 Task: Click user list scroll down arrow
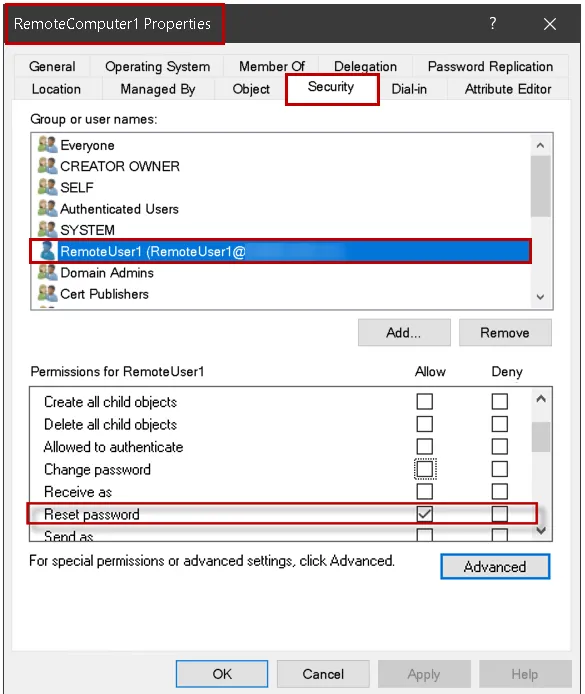point(540,297)
